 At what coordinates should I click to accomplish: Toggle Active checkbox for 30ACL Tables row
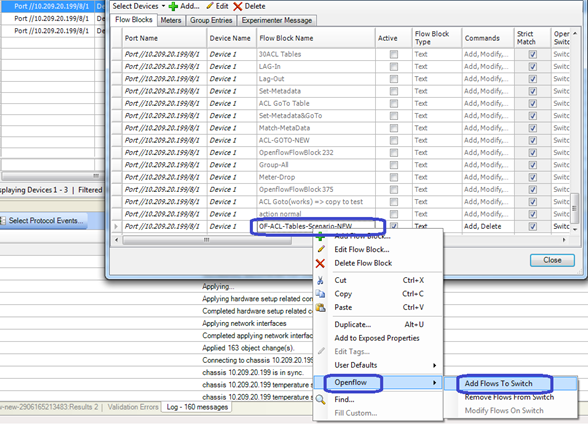pos(393,54)
